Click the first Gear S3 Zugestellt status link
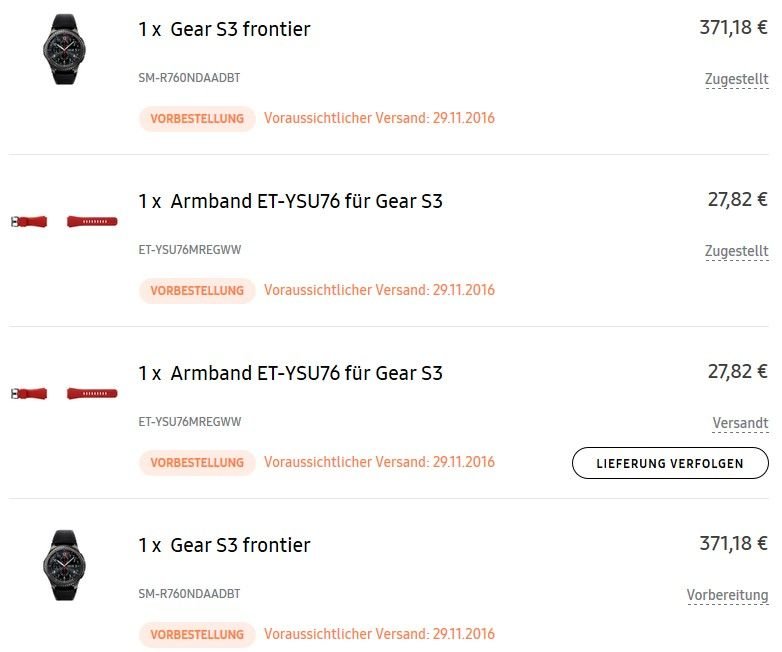This screenshot has width=782, height=652. [x=737, y=79]
